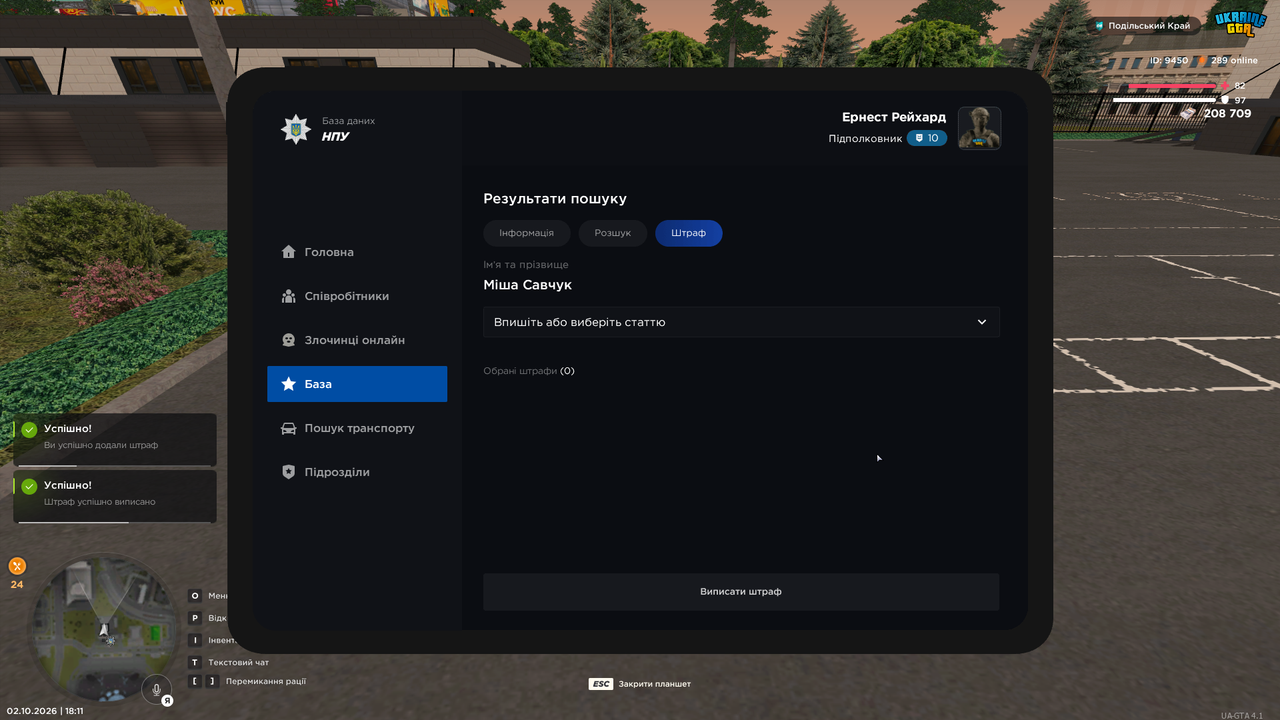Click the Ернест Рейхард name
Image resolution: width=1280 pixels, height=720 pixels.
894,117
